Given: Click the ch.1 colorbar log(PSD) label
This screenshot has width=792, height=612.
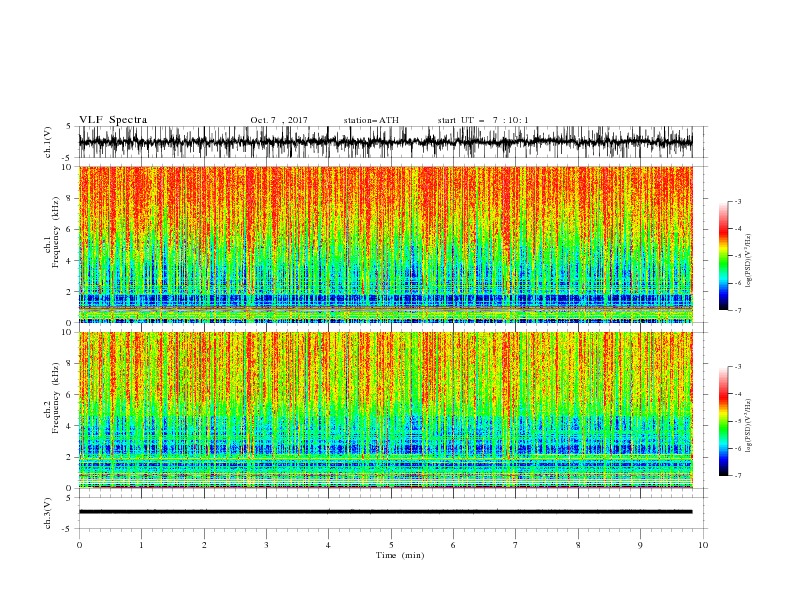Looking at the screenshot, I should point(749,261).
